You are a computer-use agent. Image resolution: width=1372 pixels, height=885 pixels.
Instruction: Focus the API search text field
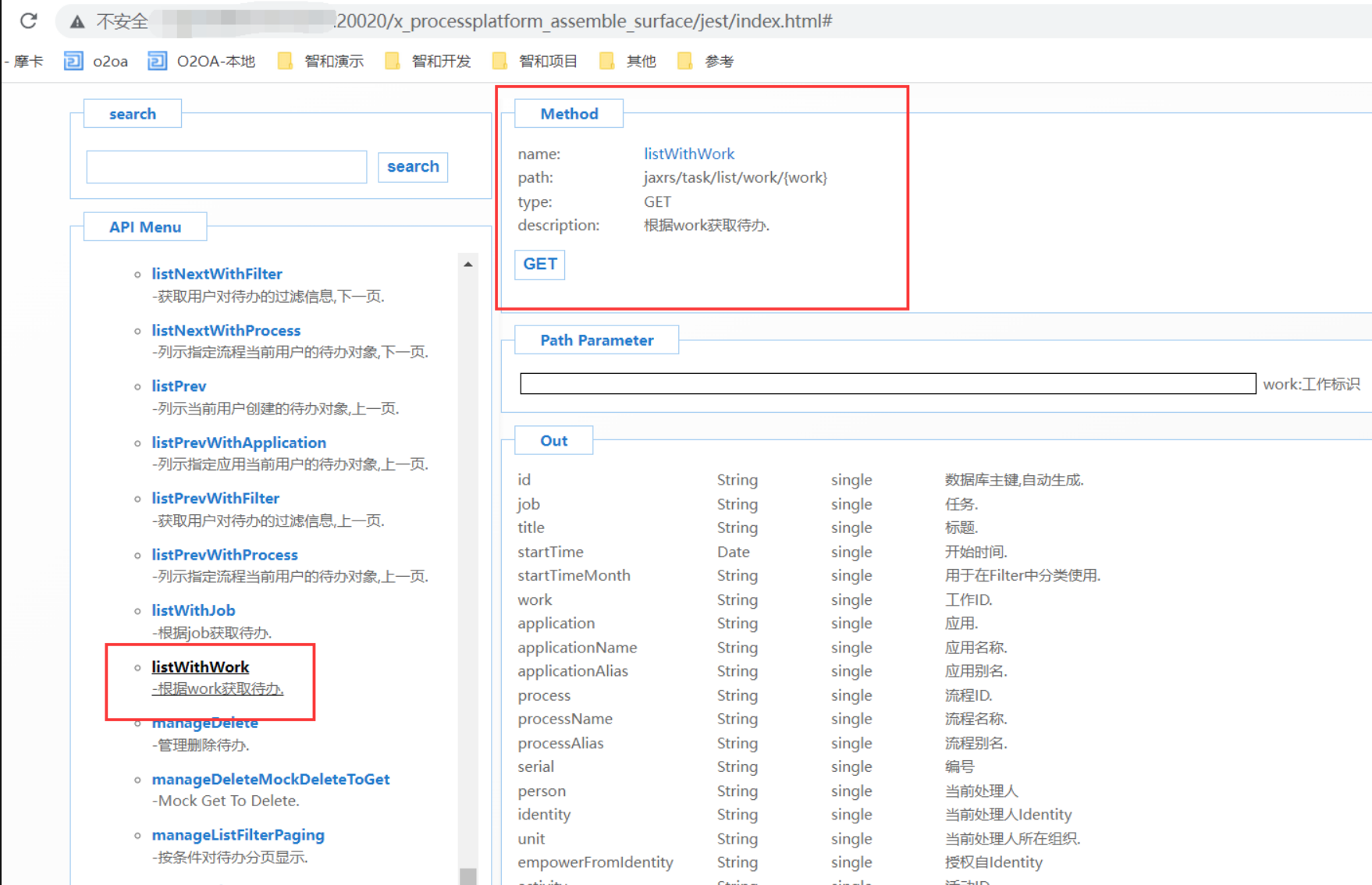pos(226,167)
